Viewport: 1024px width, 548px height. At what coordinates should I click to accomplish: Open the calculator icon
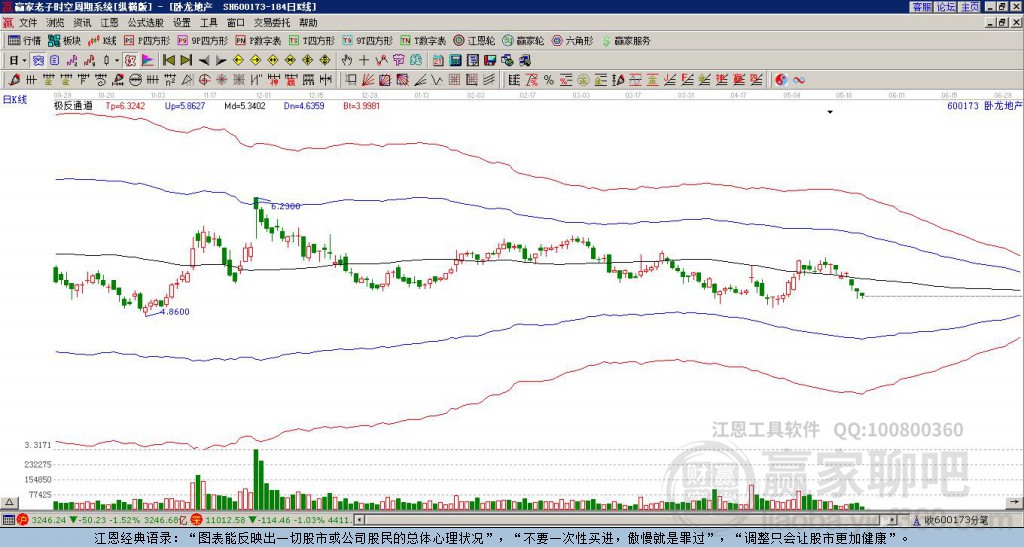coord(455,60)
